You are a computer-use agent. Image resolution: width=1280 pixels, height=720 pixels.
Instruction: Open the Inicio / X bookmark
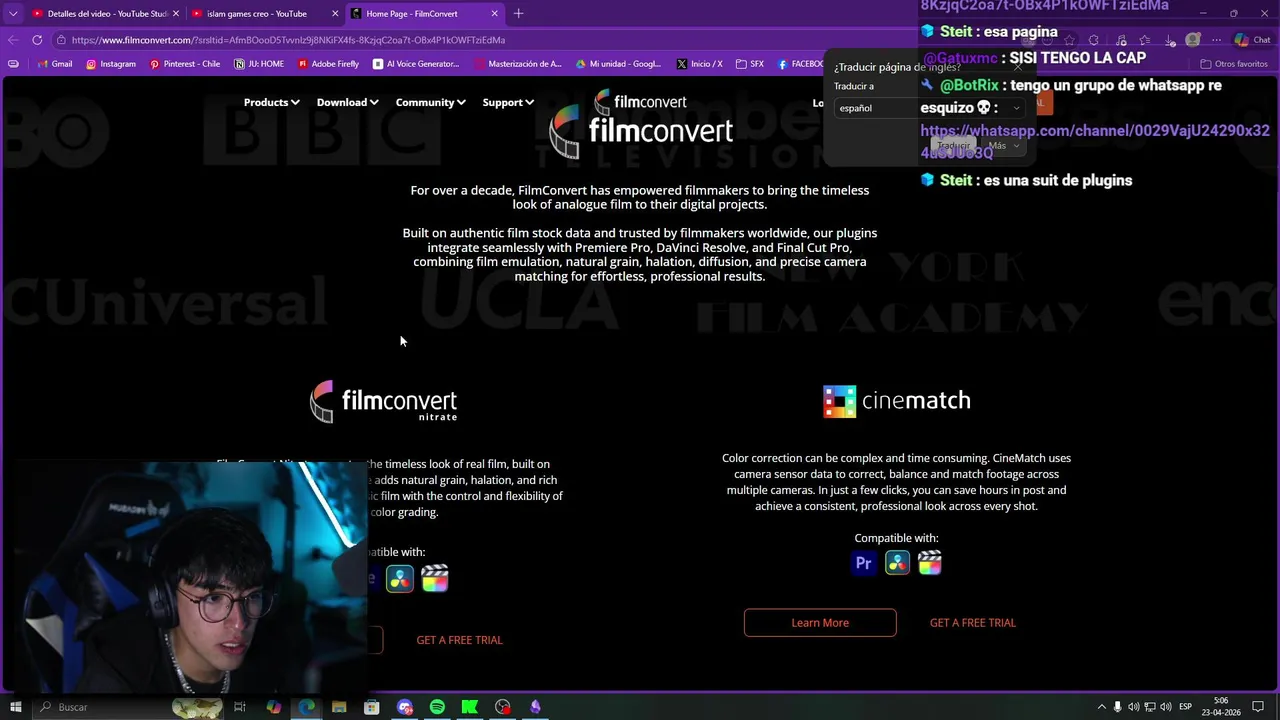coord(699,64)
